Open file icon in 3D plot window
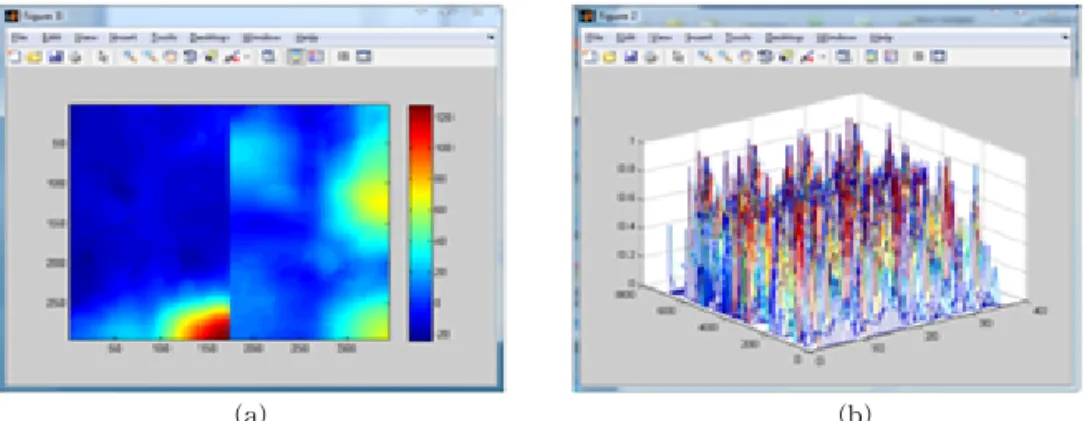This screenshot has width=1085, height=421. (x=610, y=57)
